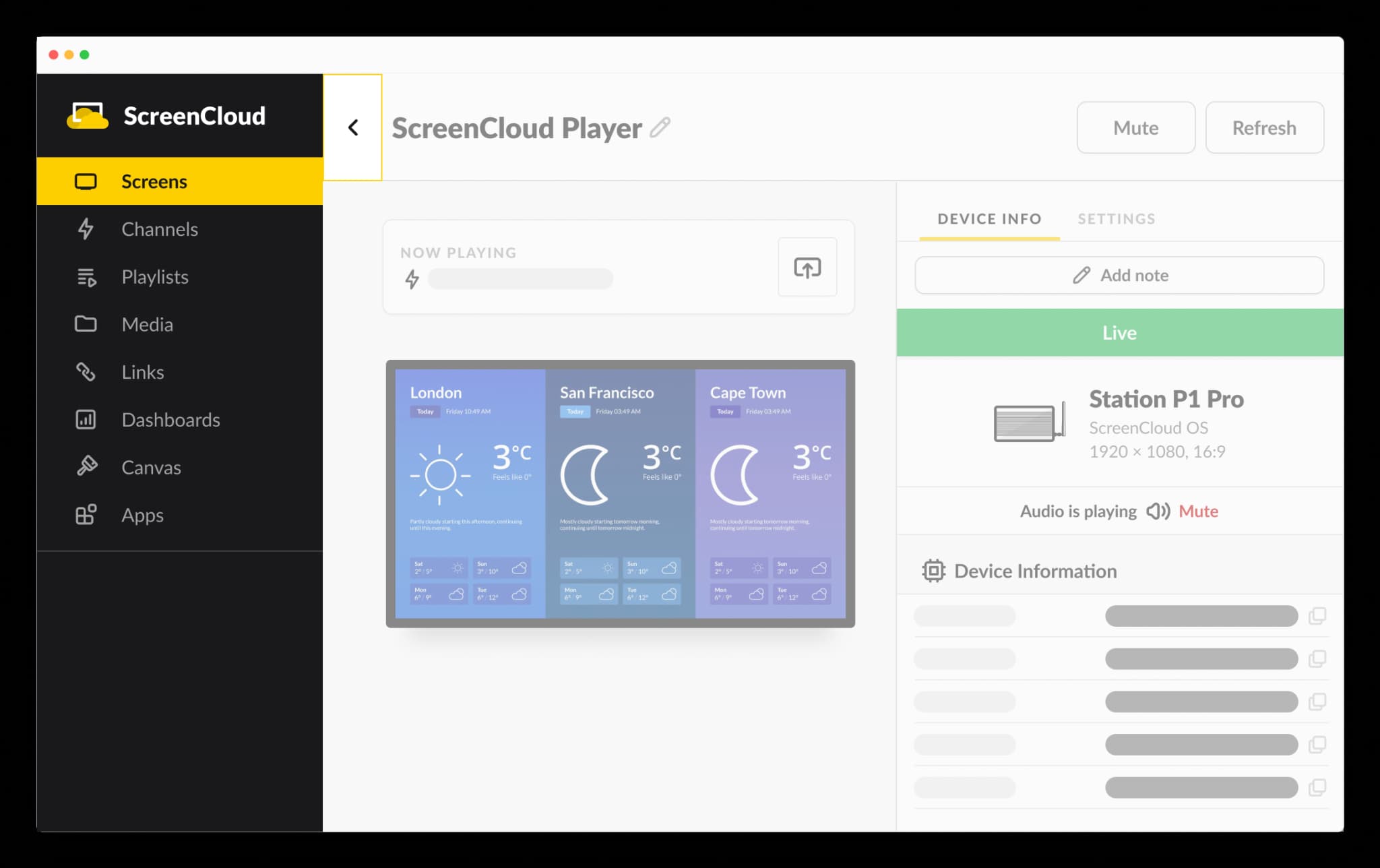Switch to the Settings tab

point(1117,218)
